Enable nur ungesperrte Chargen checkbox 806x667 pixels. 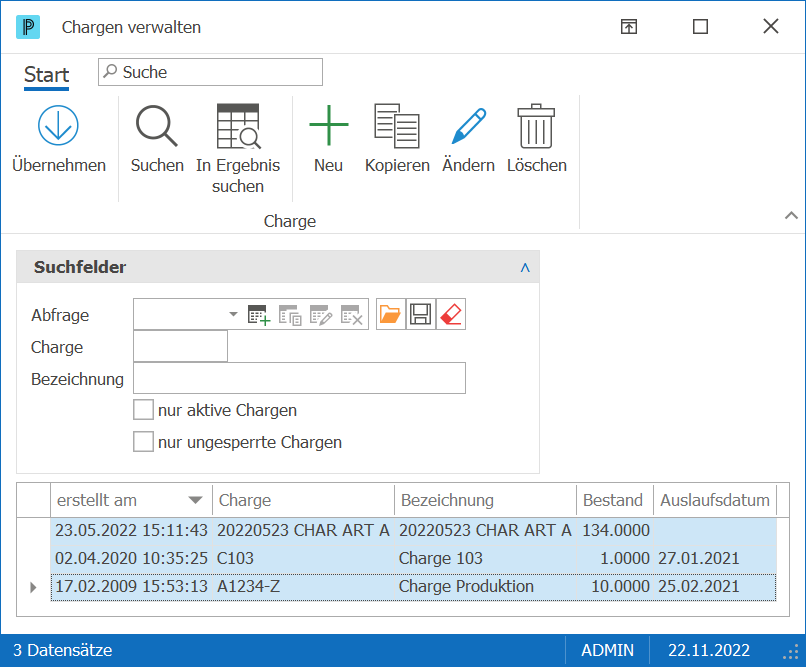pos(143,442)
